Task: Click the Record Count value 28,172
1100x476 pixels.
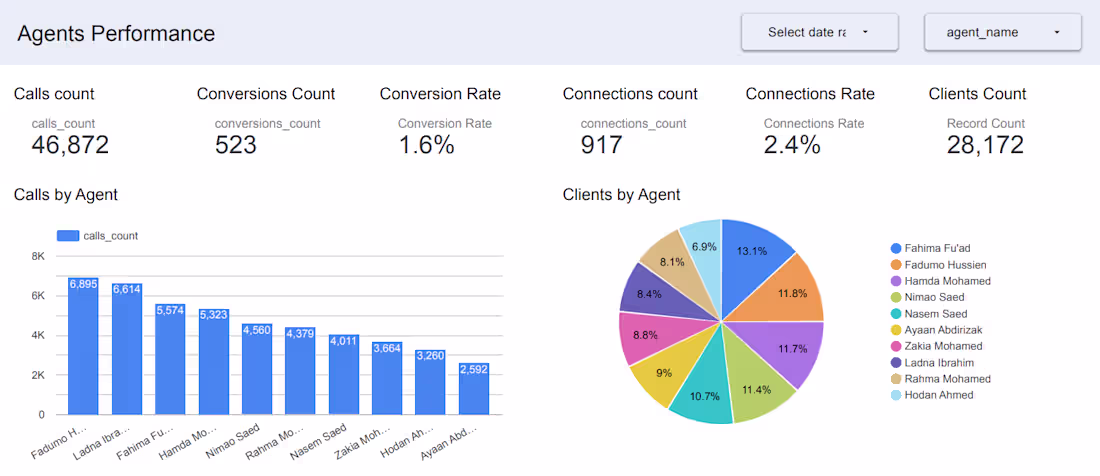Action: coord(986,144)
